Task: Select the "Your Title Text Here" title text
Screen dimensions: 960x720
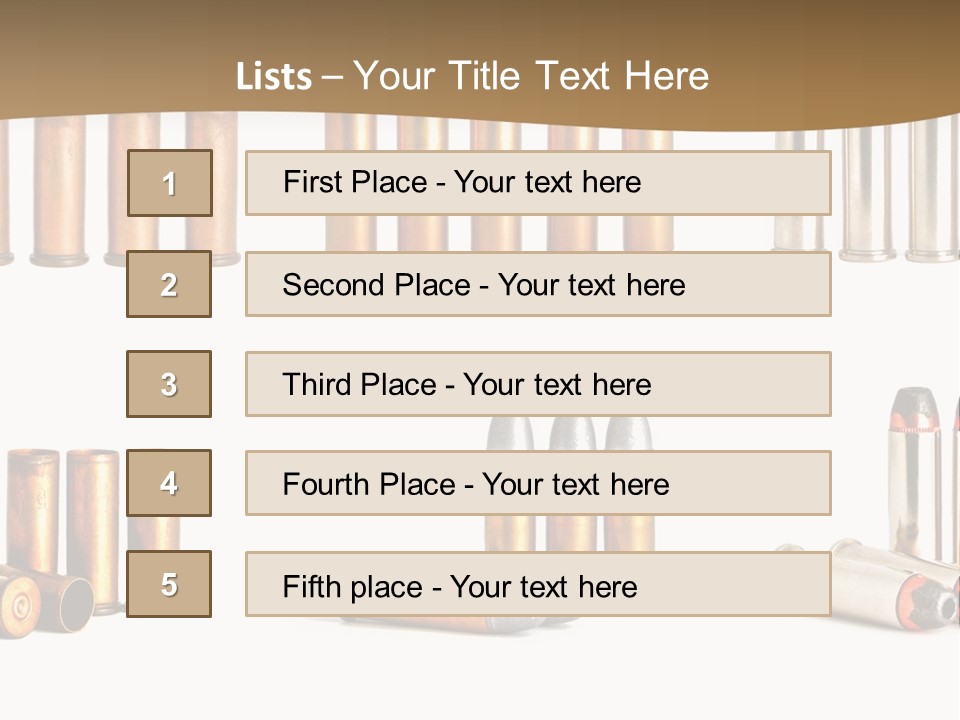Action: pyautogui.click(x=531, y=77)
